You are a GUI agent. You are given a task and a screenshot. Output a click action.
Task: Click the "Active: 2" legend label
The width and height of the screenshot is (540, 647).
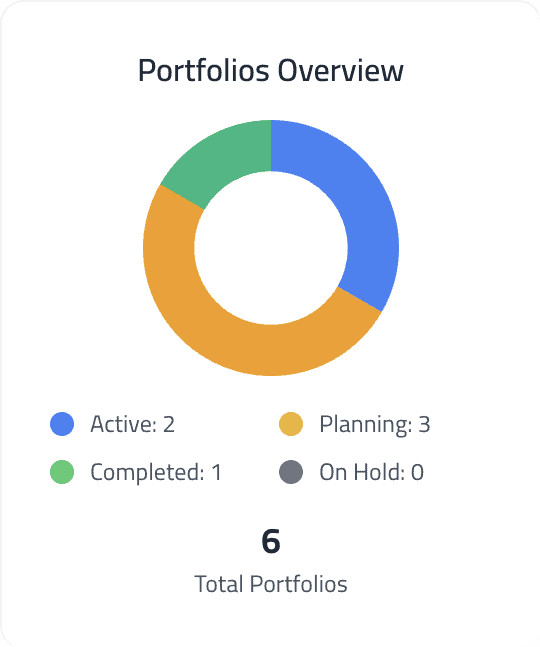point(132,424)
